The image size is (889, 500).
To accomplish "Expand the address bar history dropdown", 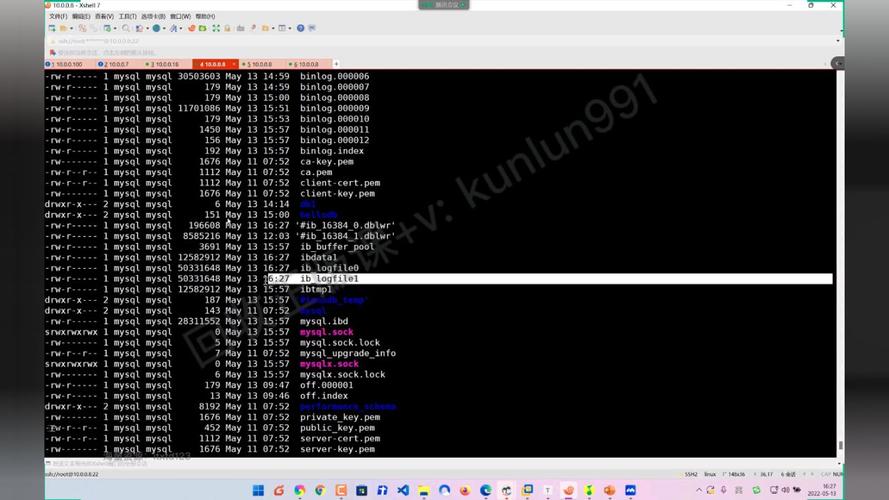I will coord(838,41).
